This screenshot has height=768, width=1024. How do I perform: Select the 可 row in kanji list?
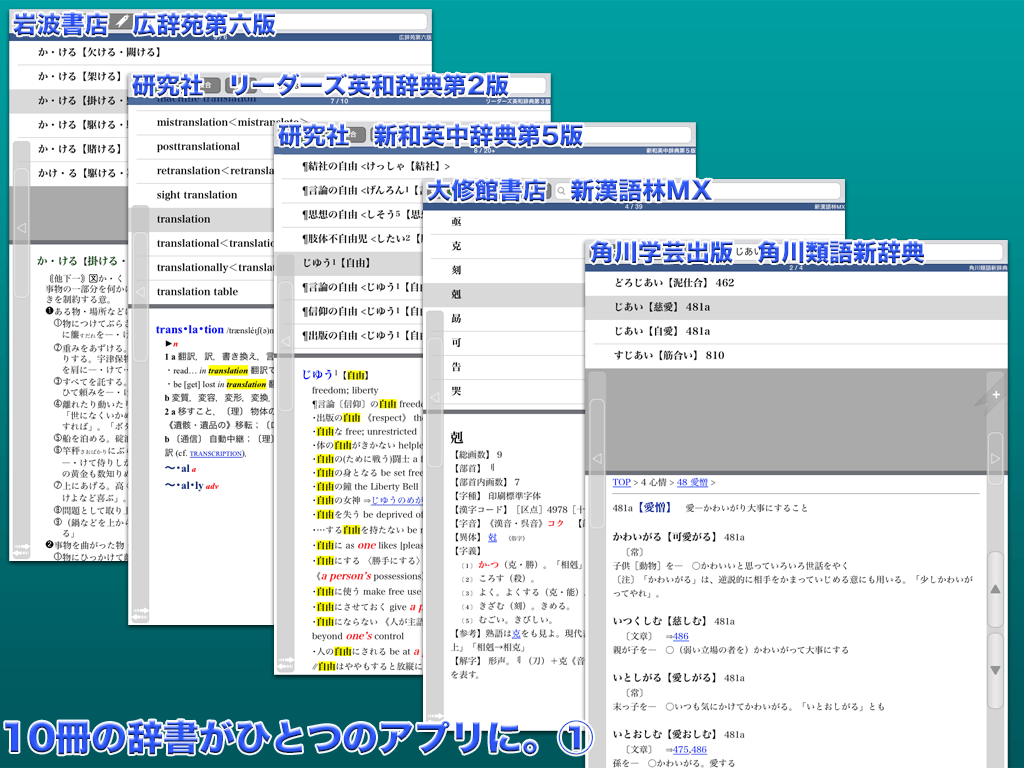click(504, 342)
